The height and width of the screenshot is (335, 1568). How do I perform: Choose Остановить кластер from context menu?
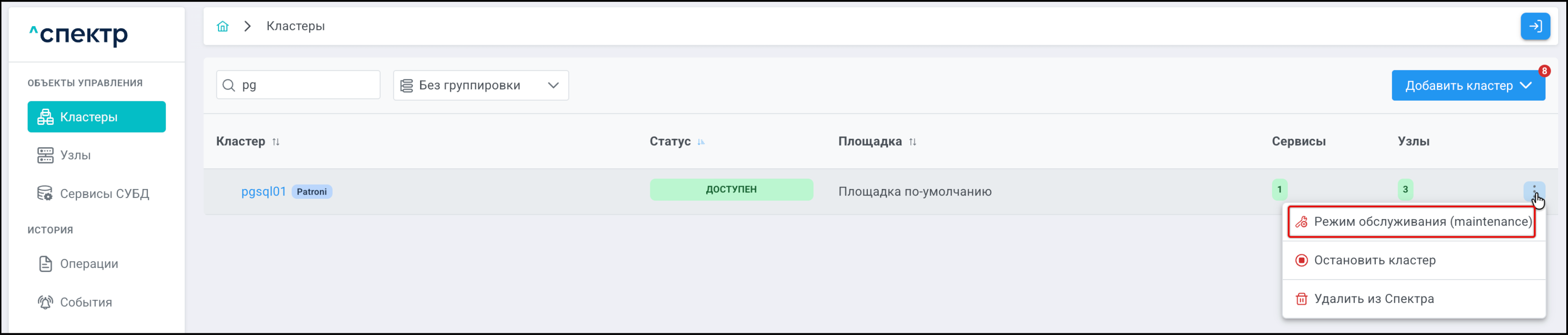[1374, 260]
